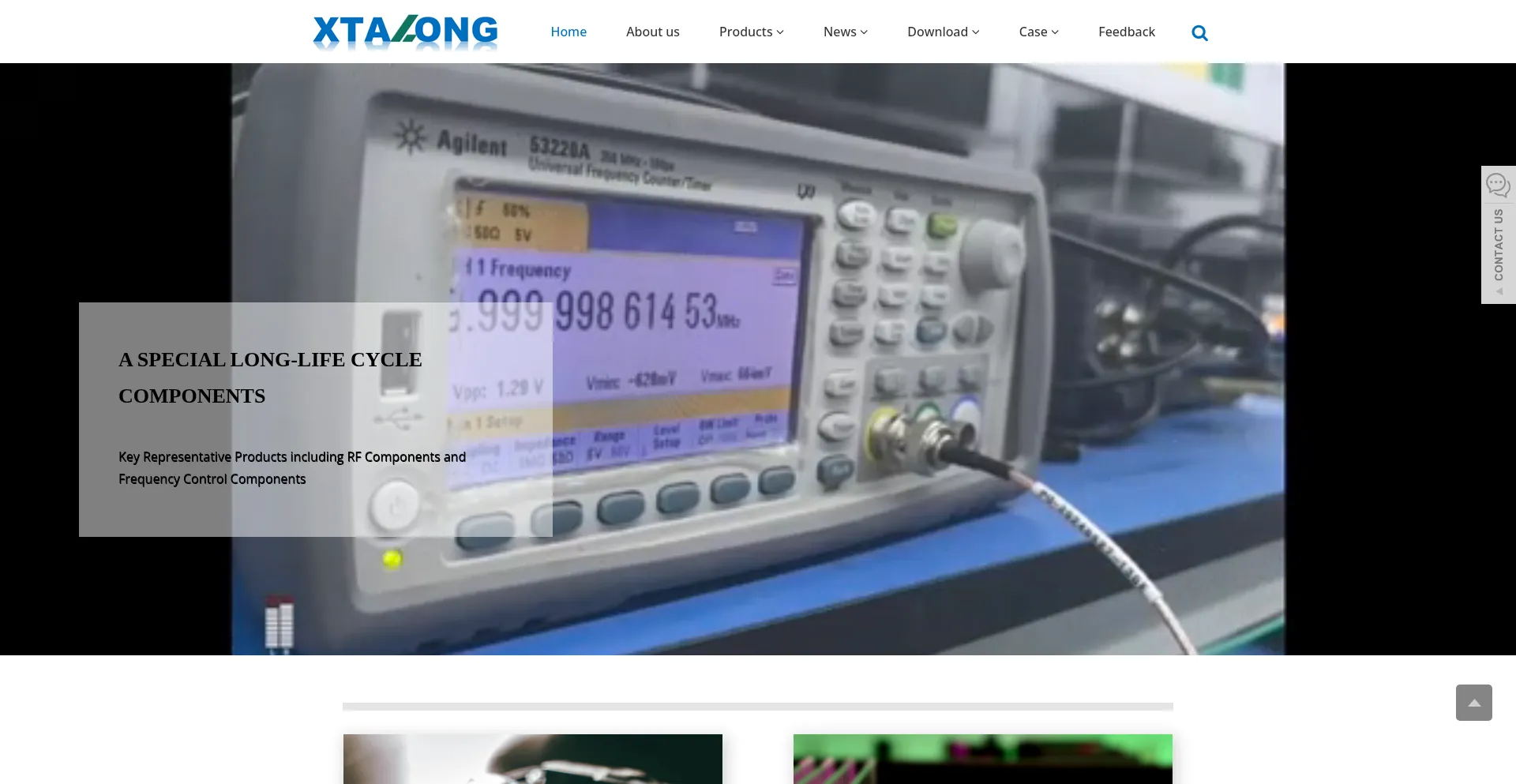Expand the Products dropdown menu
1516x784 pixels.
tap(751, 32)
